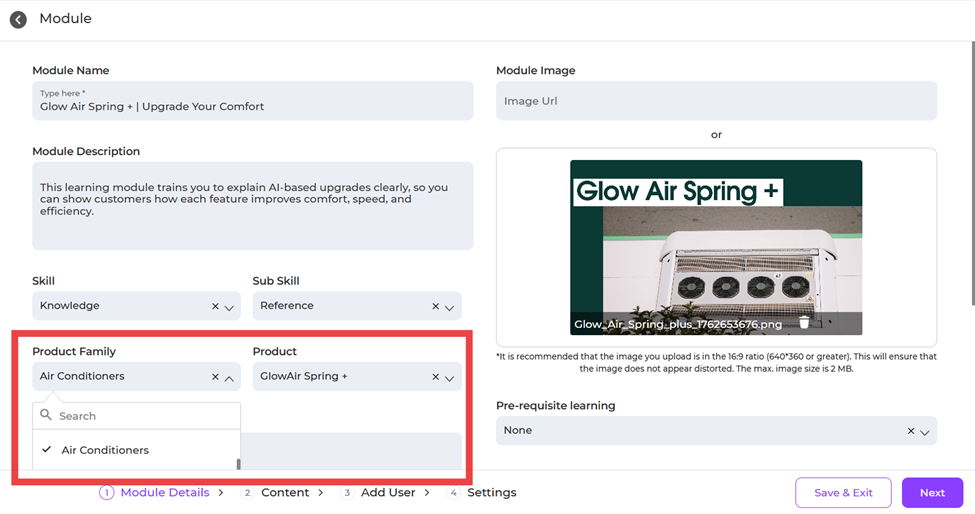Clear the Pre-requisite learning selection
The image size is (975, 514).
[910, 431]
